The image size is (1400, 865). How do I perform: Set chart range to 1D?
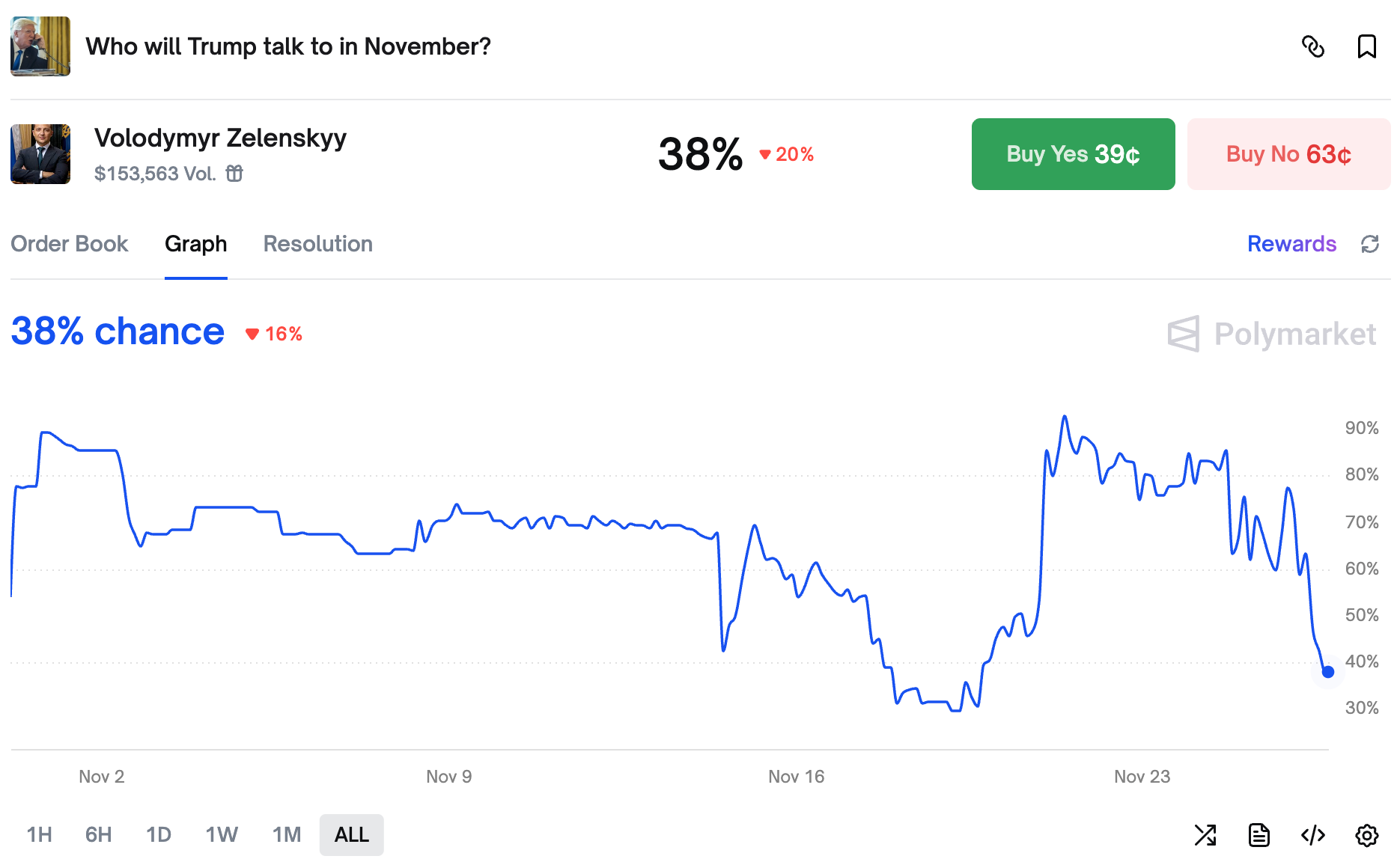coord(159,834)
